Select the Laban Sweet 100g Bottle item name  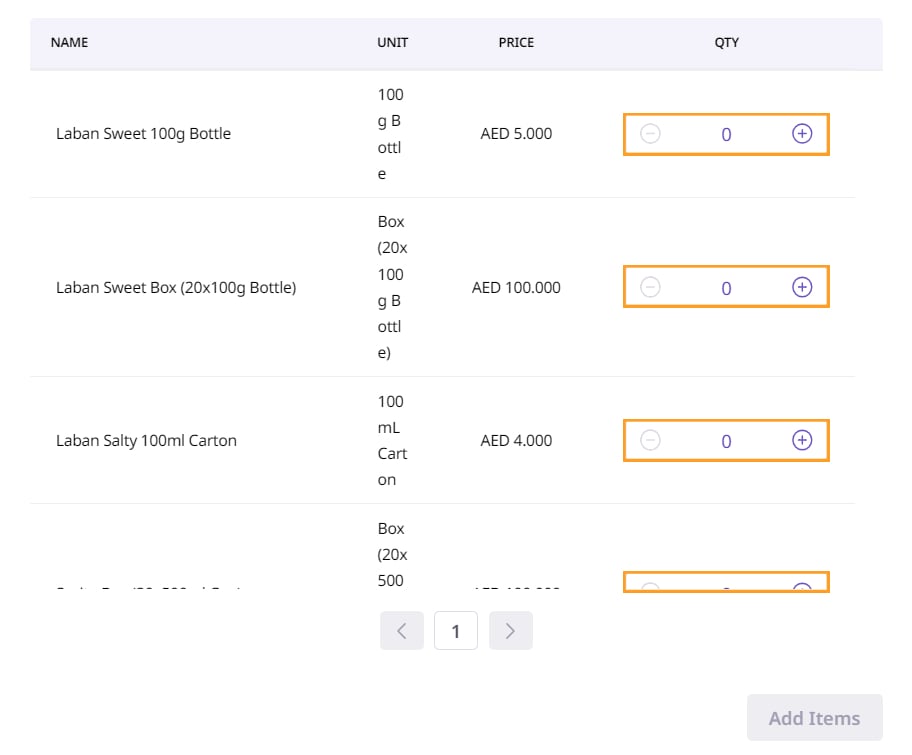point(143,134)
